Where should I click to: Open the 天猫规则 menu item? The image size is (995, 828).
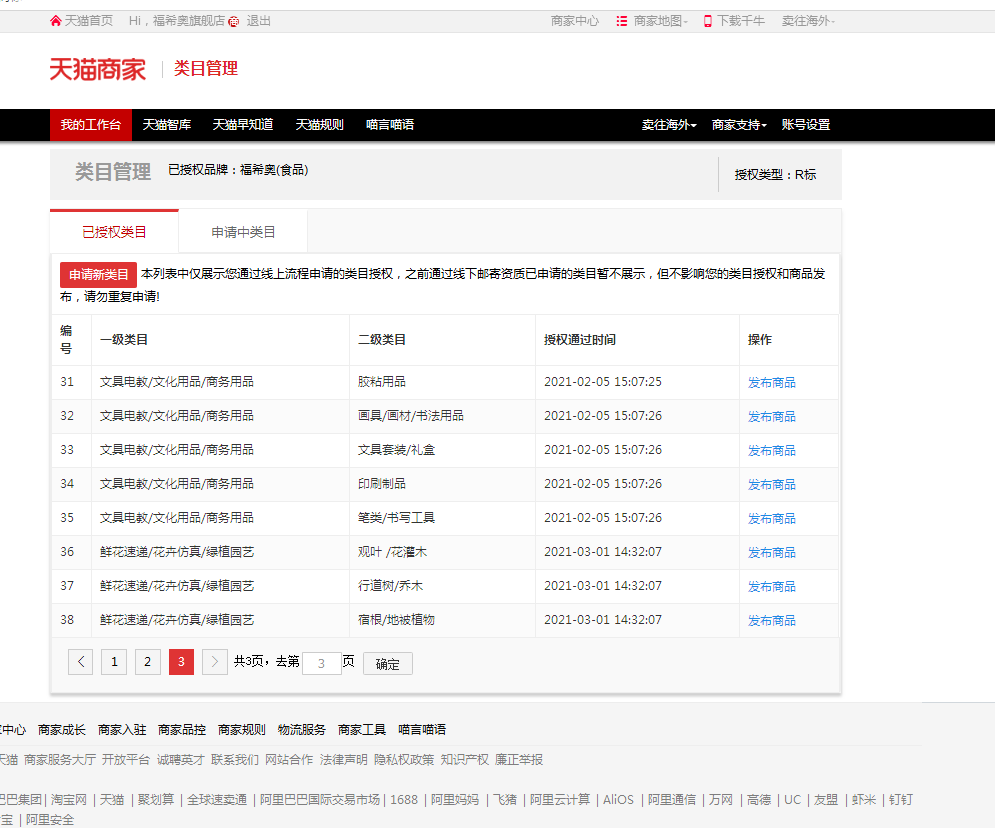coord(320,125)
